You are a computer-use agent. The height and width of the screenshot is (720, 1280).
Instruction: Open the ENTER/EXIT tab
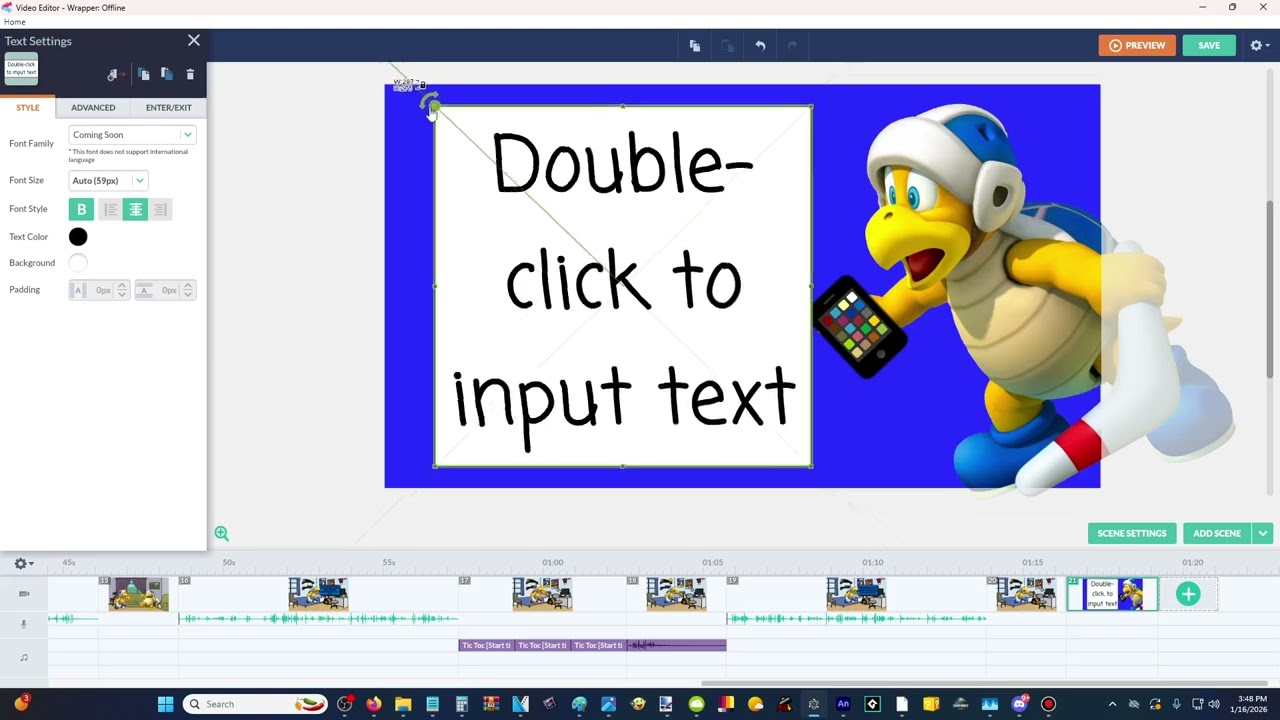168,107
